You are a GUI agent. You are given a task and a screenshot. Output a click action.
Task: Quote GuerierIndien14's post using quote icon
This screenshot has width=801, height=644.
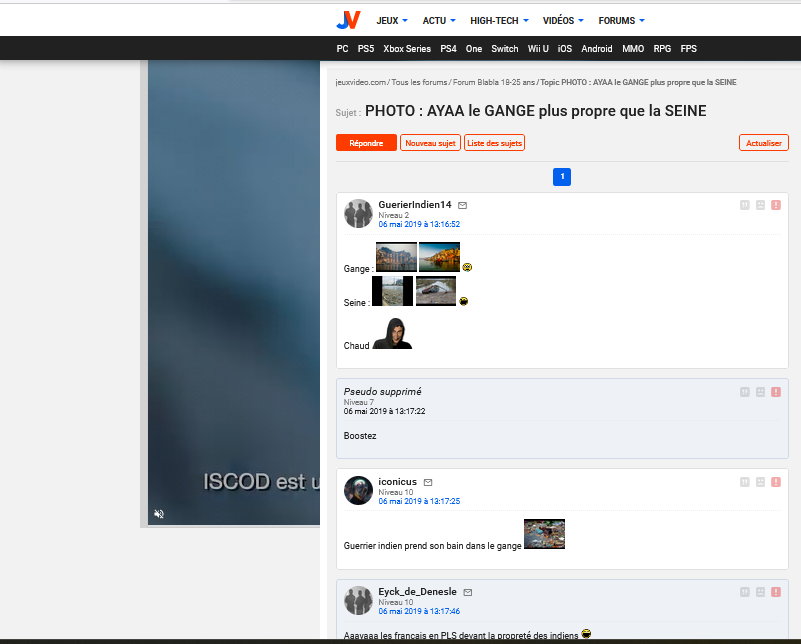coord(744,205)
